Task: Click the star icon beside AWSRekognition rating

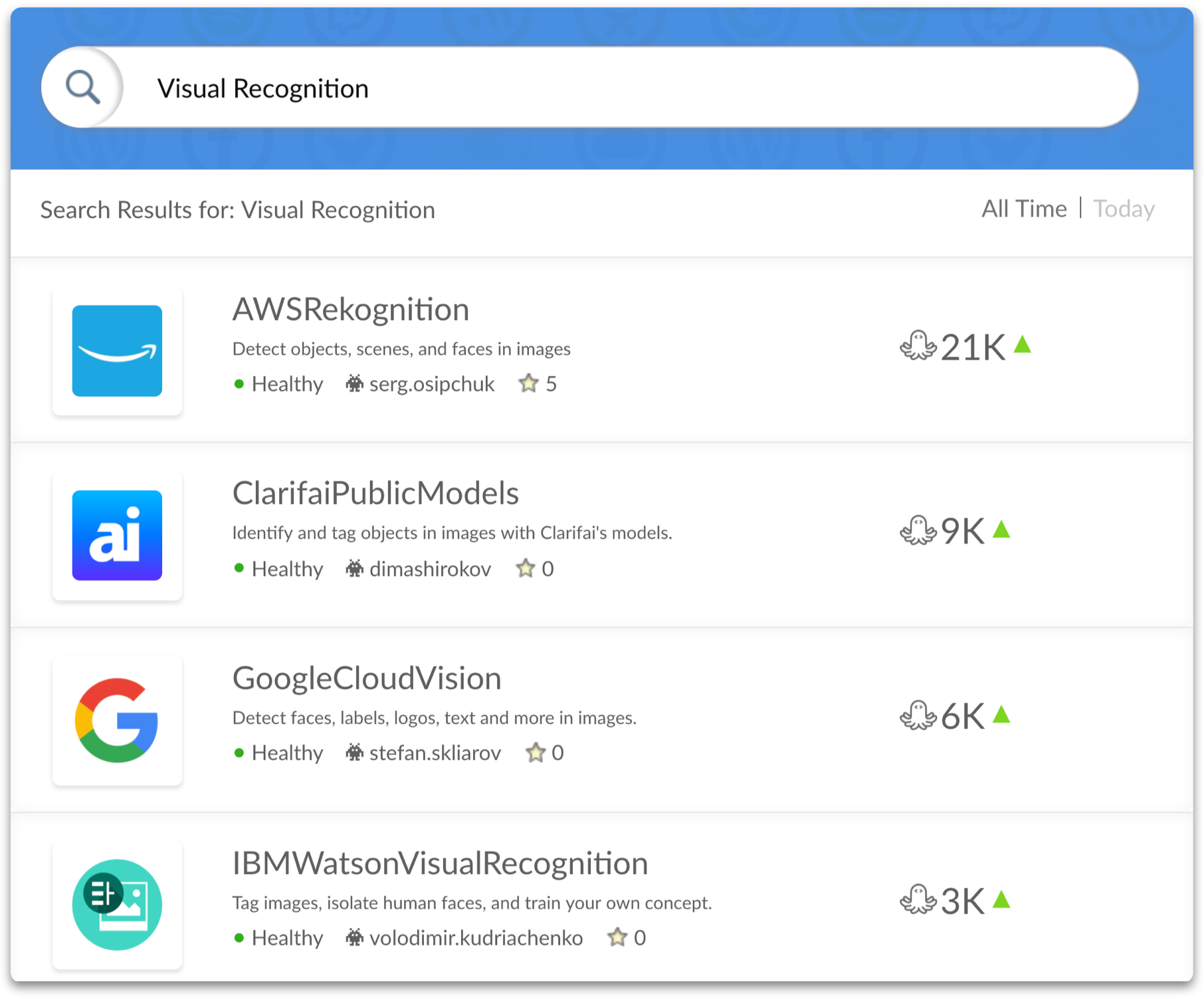Action: [x=528, y=383]
